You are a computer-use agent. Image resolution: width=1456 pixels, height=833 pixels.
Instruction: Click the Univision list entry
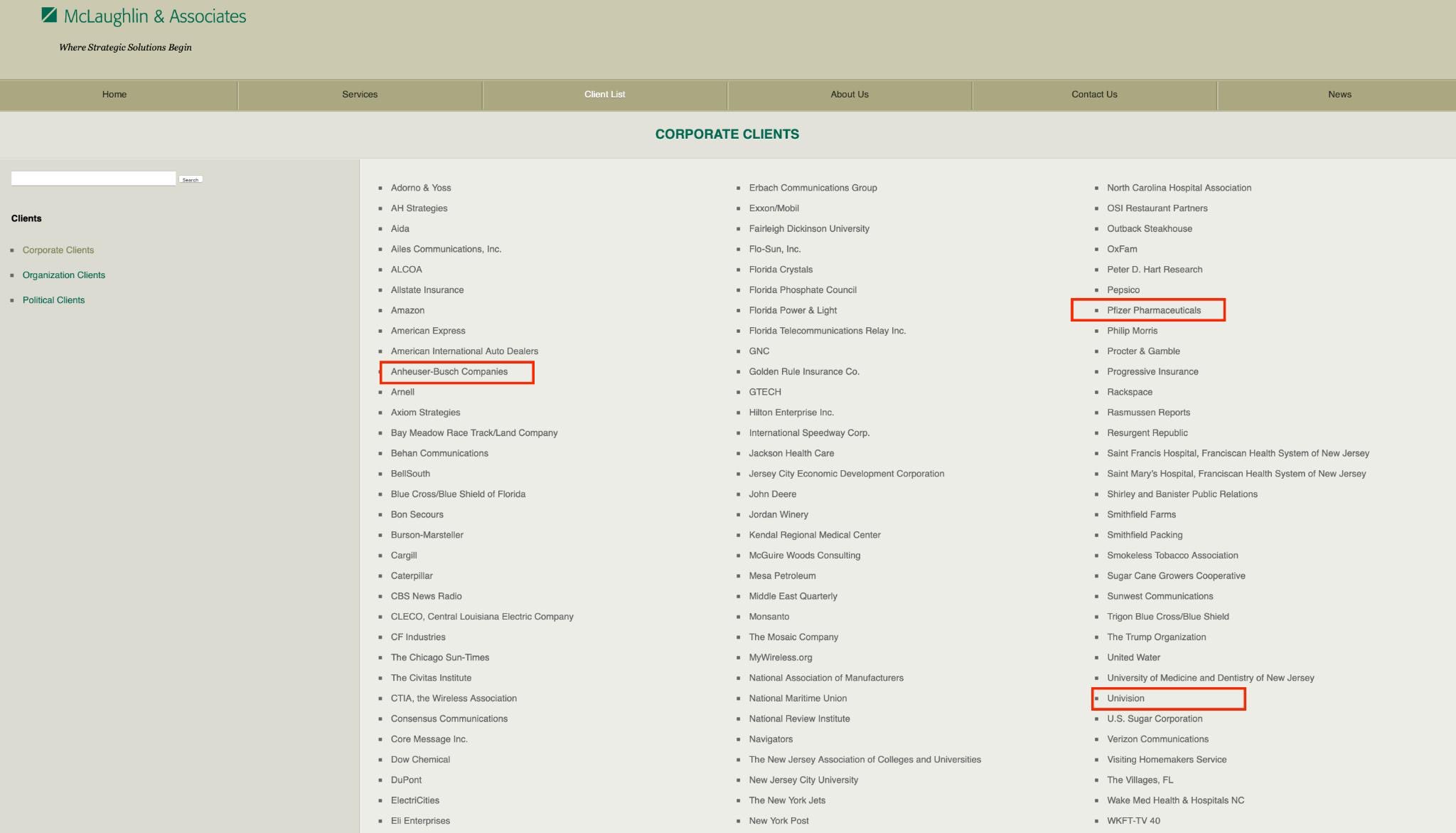coord(1125,699)
